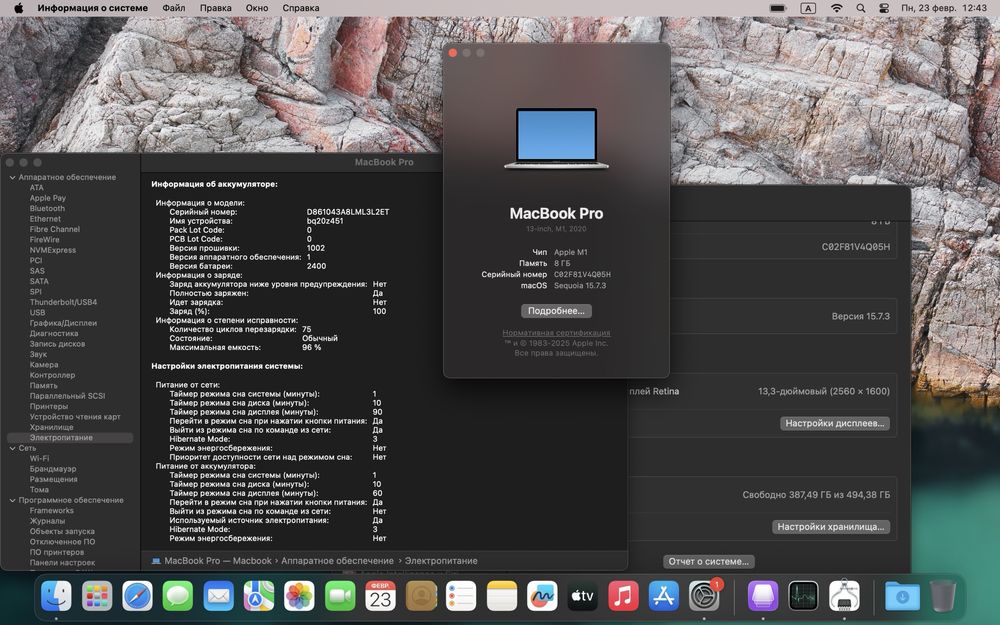
Task: Select Wi-Fi in the sidebar tree
Action: [40, 459]
